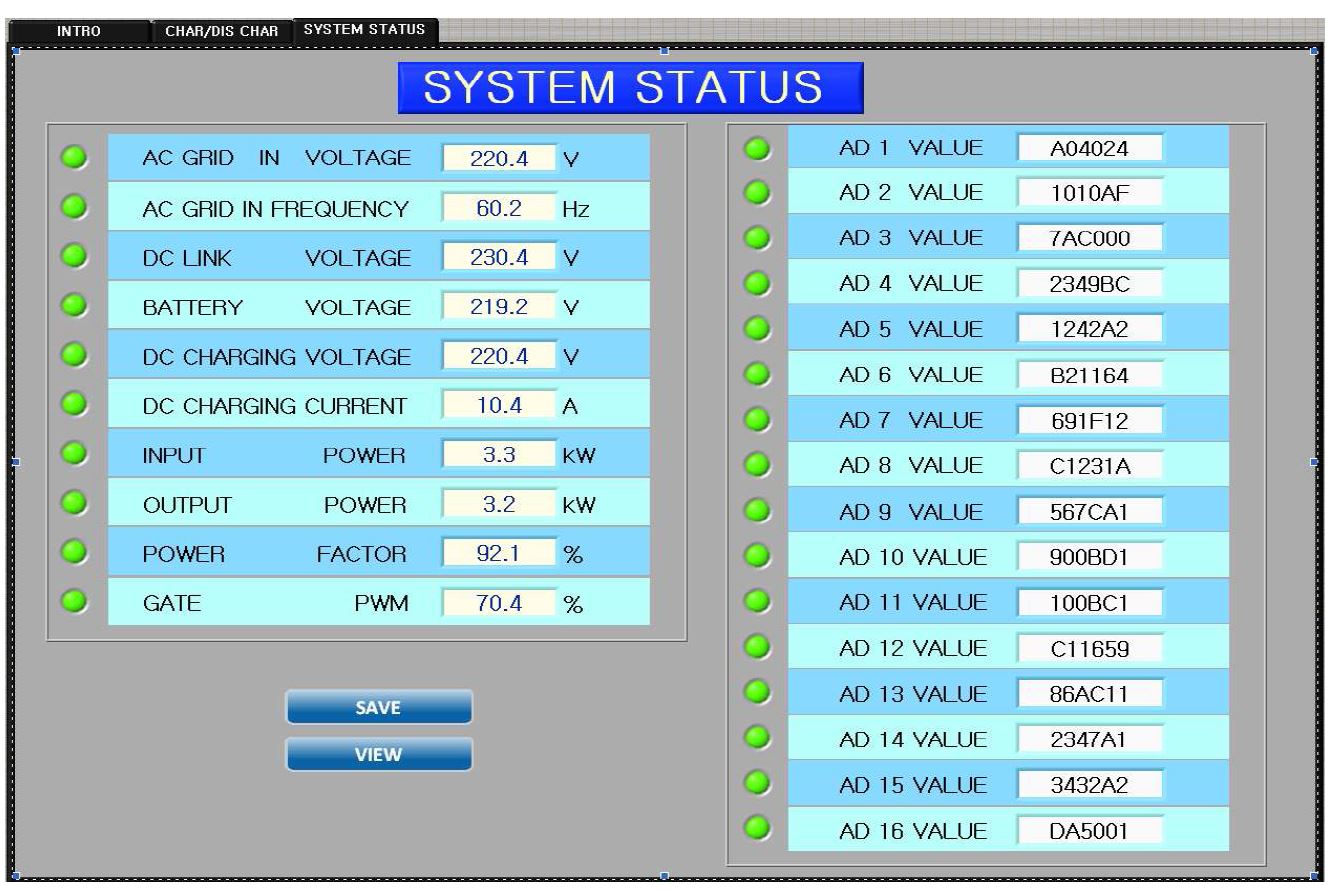Click the DC CHARGING CURRENT field showing 10.4
This screenshot has height=891, width=1342.
click(x=499, y=405)
